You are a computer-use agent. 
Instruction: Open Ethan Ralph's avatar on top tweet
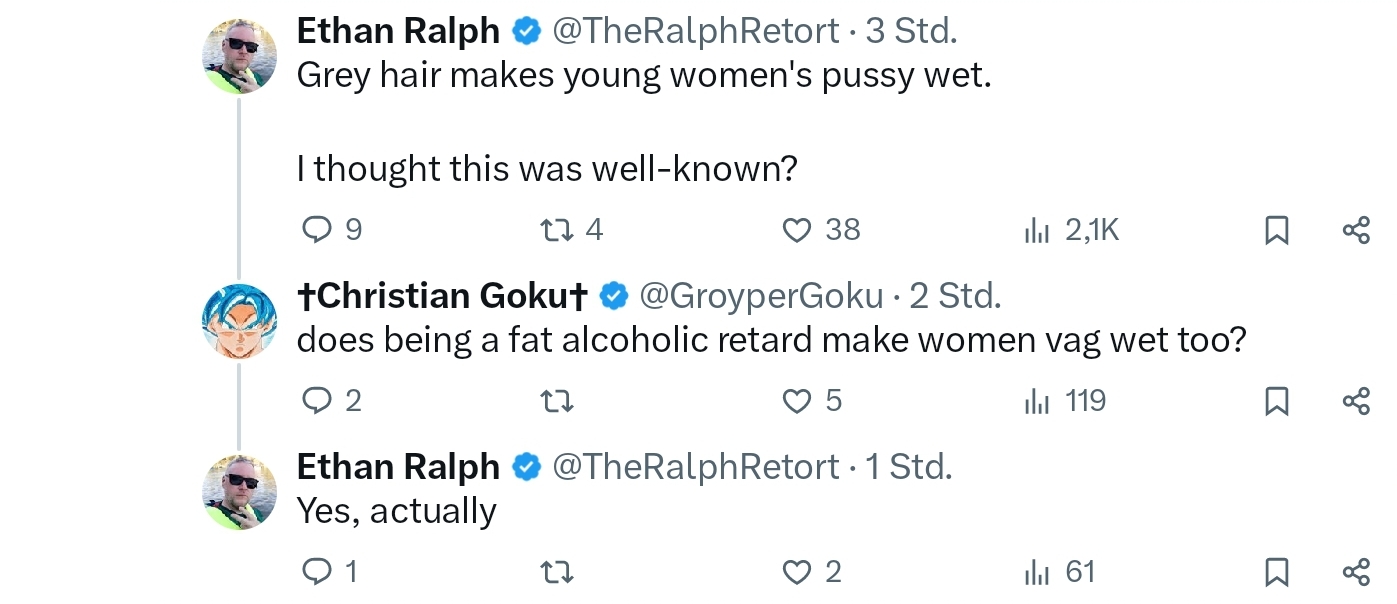pyautogui.click(x=240, y=56)
